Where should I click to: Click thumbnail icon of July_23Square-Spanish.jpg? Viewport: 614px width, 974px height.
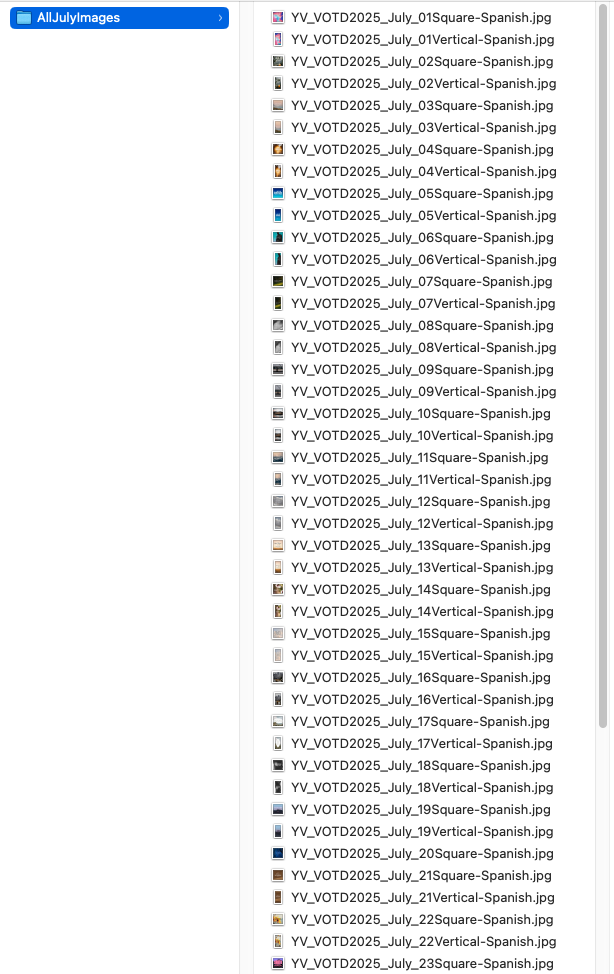point(278,963)
